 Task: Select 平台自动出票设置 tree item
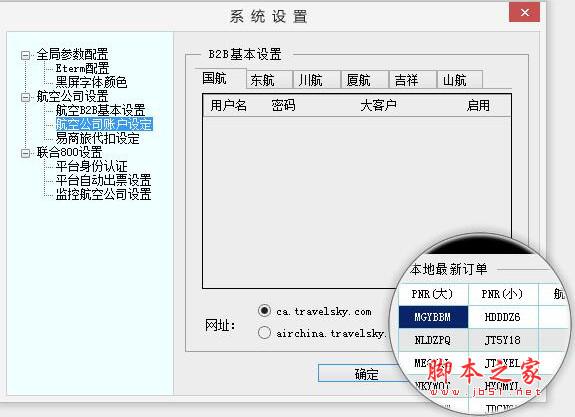[103, 180]
